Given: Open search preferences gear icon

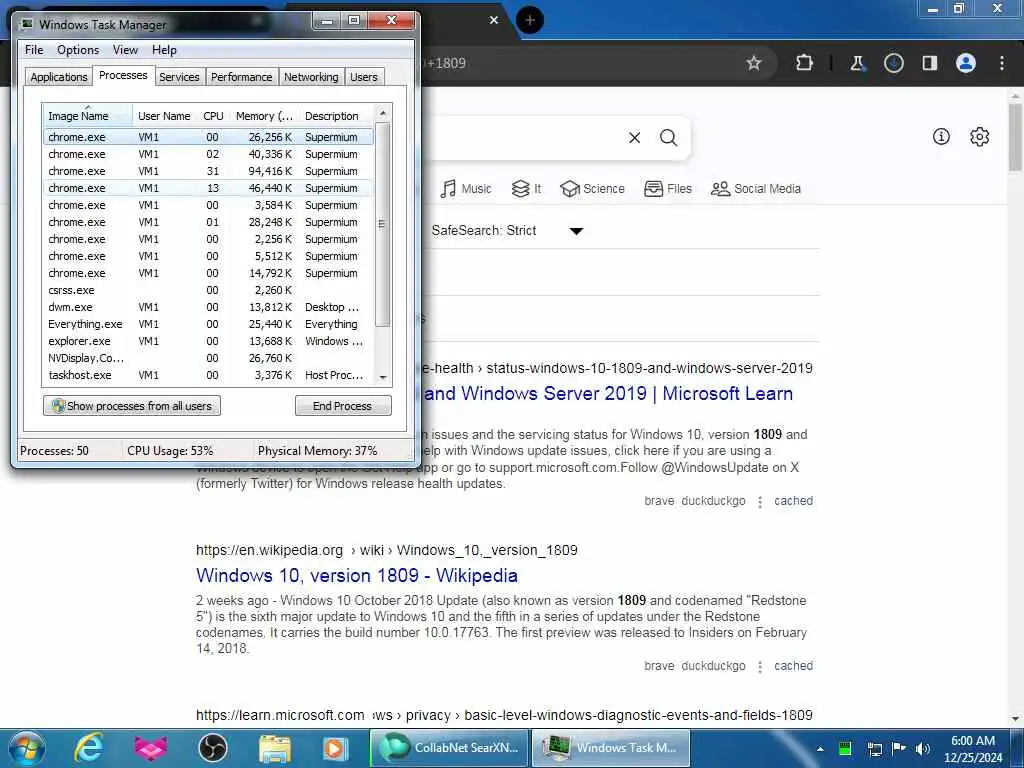Looking at the screenshot, I should pos(980,136).
